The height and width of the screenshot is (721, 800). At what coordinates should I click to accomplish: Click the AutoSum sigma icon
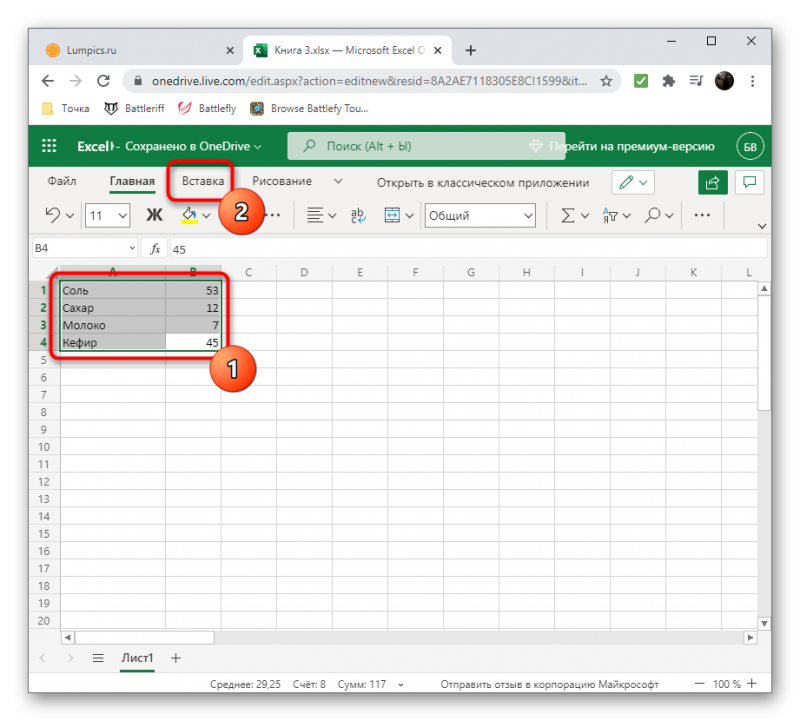(x=567, y=215)
